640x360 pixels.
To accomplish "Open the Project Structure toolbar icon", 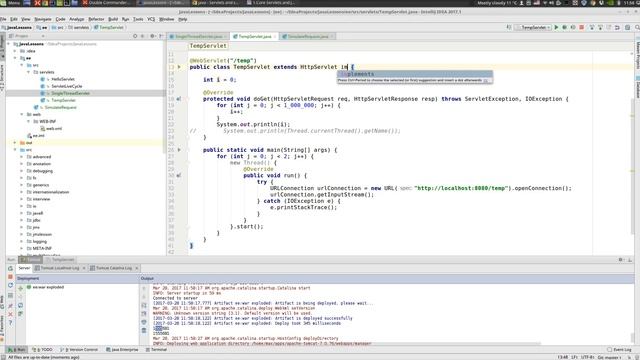I will 628,27.
